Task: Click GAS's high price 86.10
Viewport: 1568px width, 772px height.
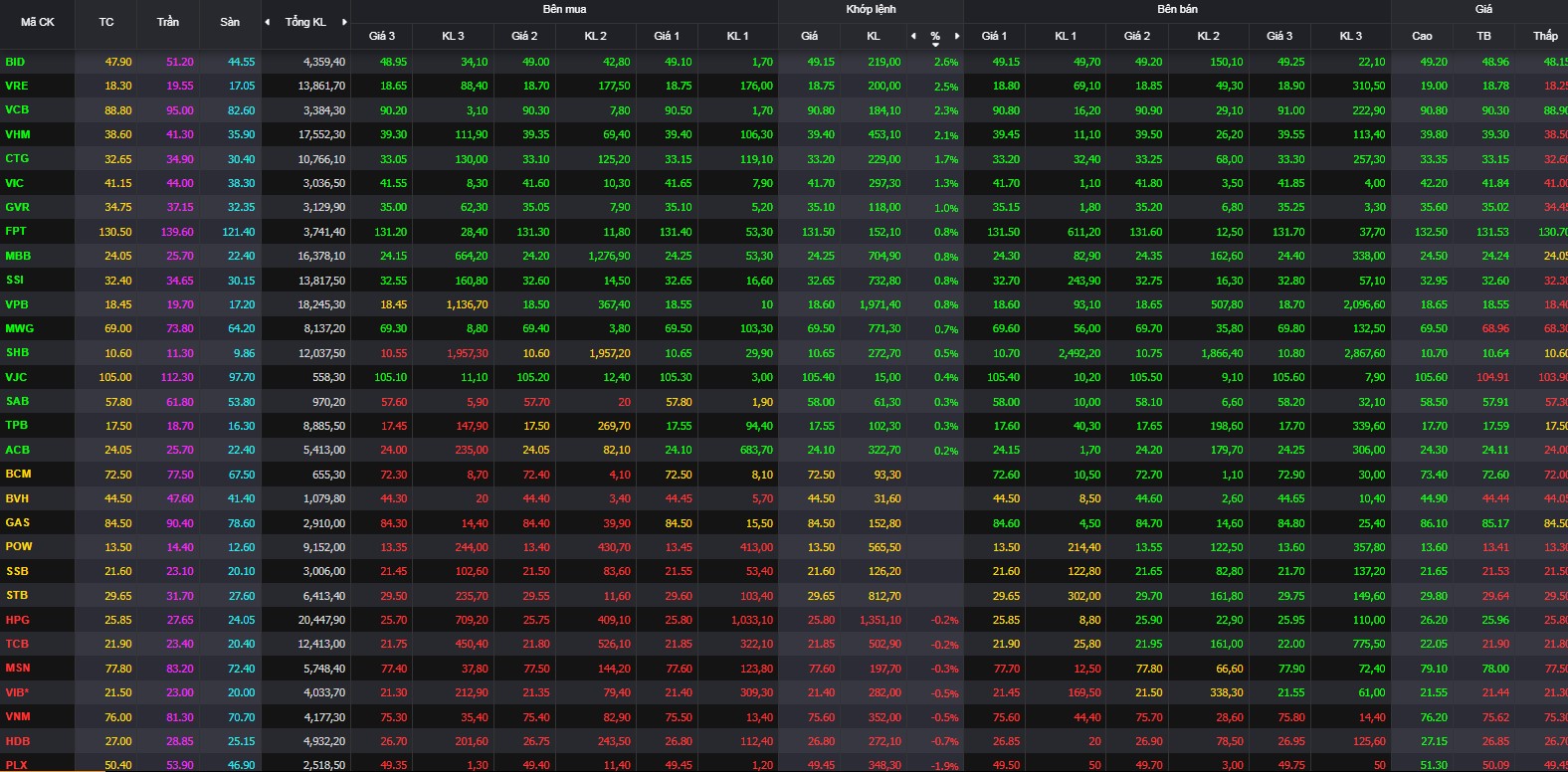Action: click(1434, 522)
